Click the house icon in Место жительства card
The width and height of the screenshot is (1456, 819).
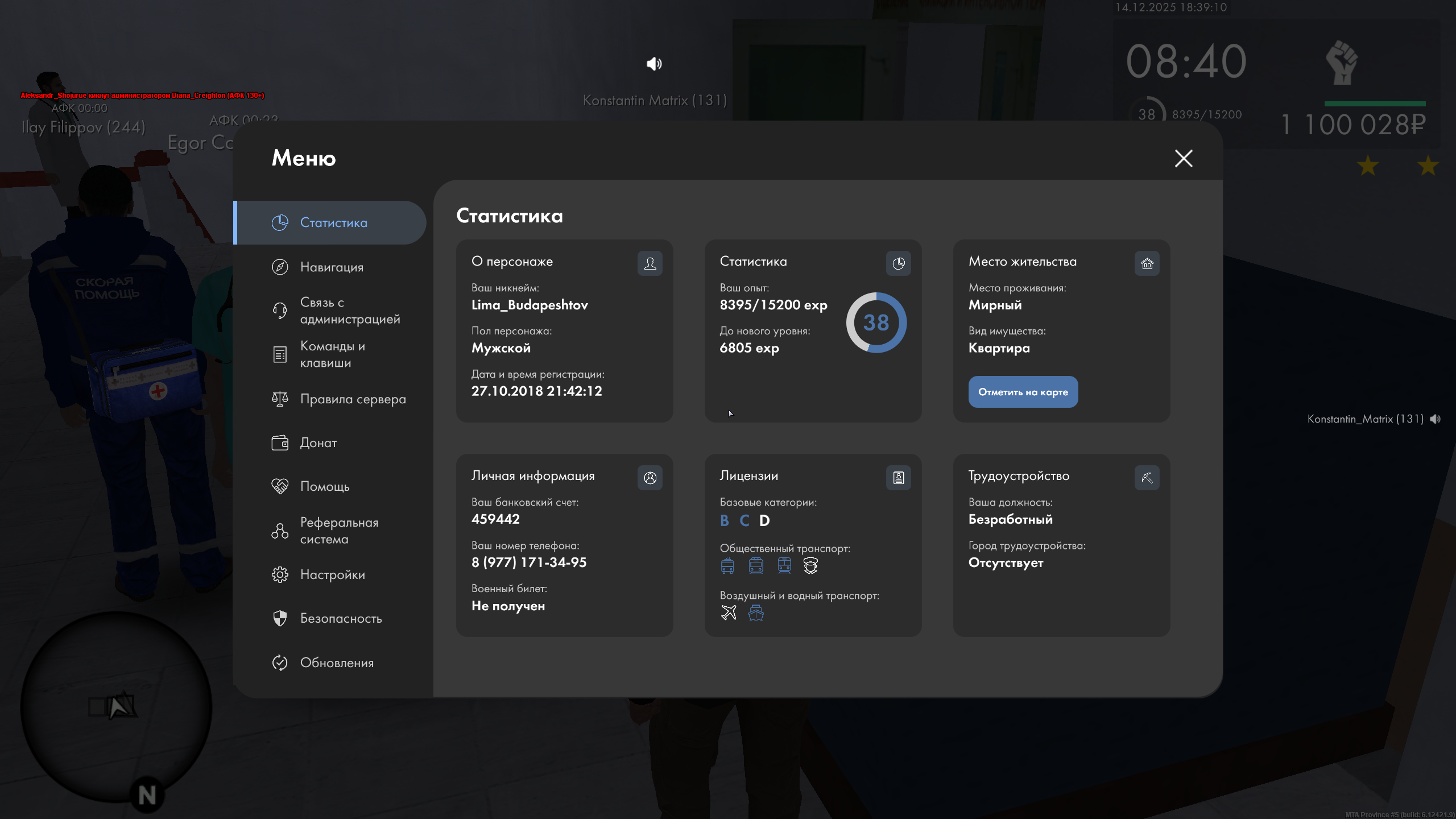pos(1147,263)
